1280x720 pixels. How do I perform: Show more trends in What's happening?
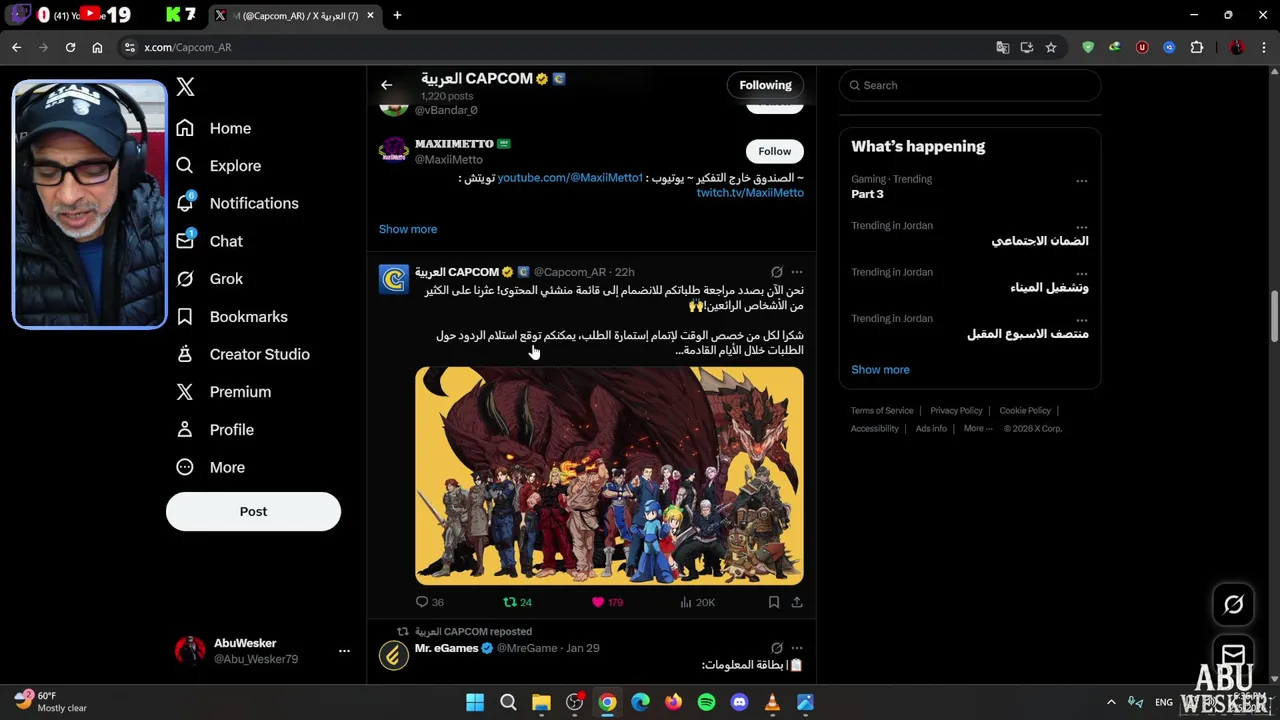(x=880, y=370)
